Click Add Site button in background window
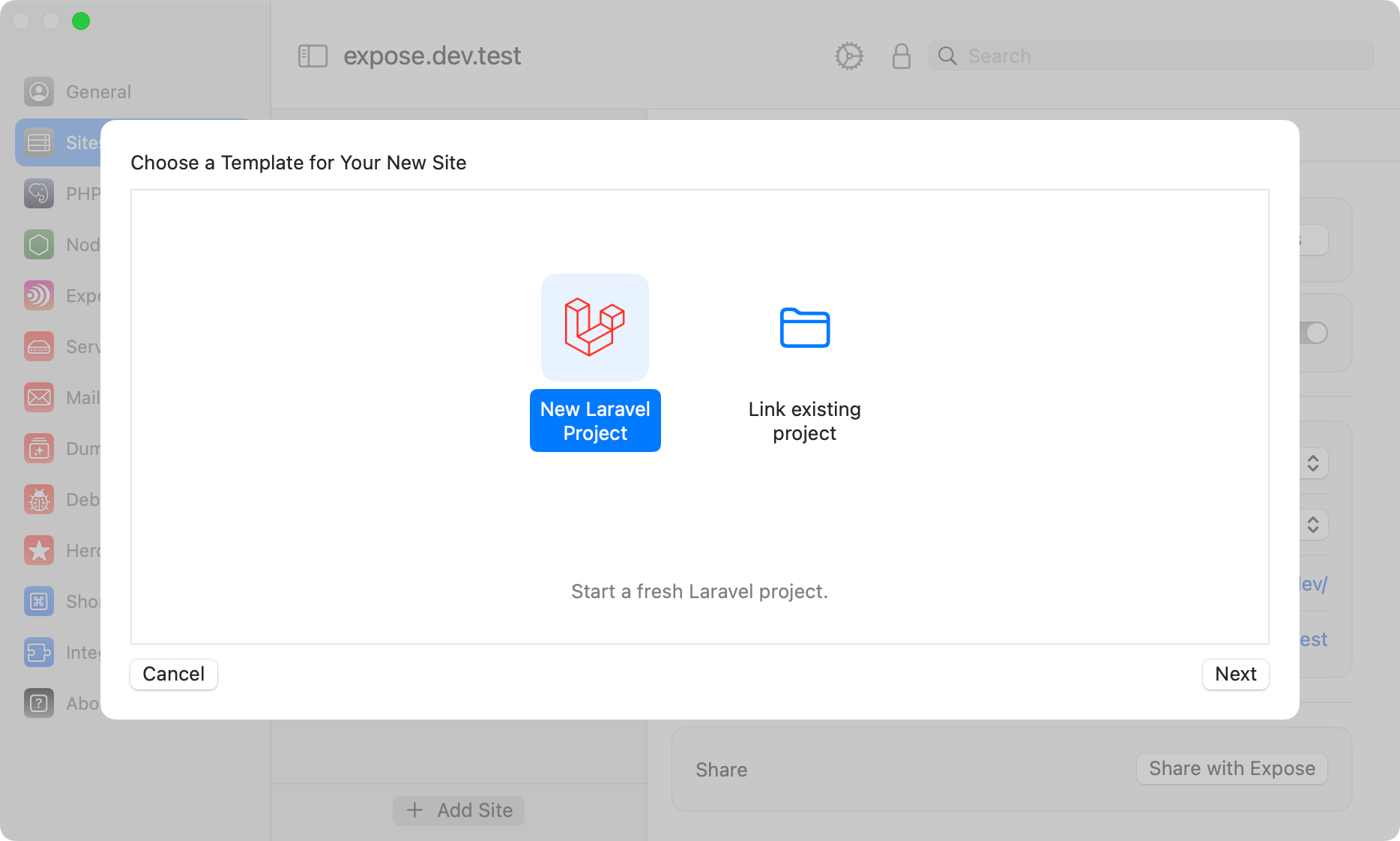 pos(459,810)
